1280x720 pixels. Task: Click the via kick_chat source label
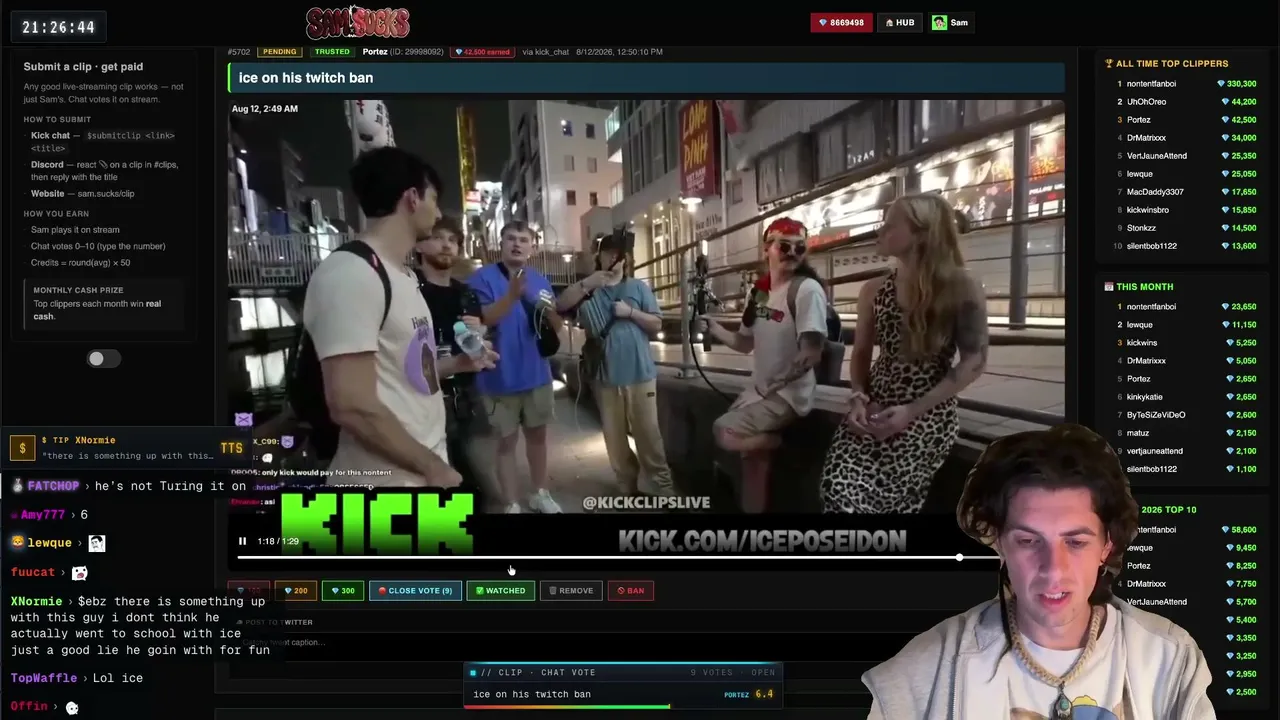[545, 52]
